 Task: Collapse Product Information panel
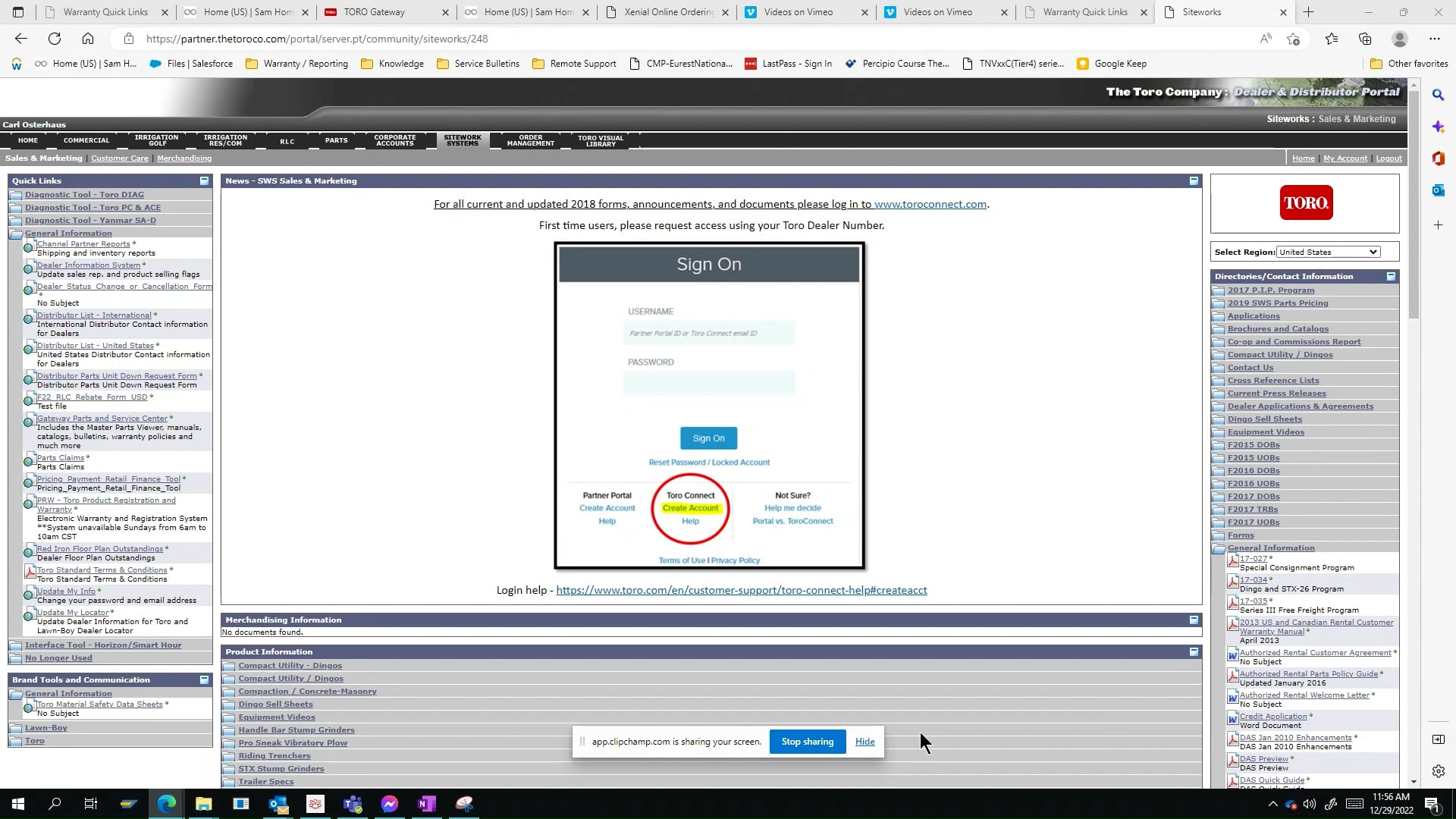(x=1194, y=651)
